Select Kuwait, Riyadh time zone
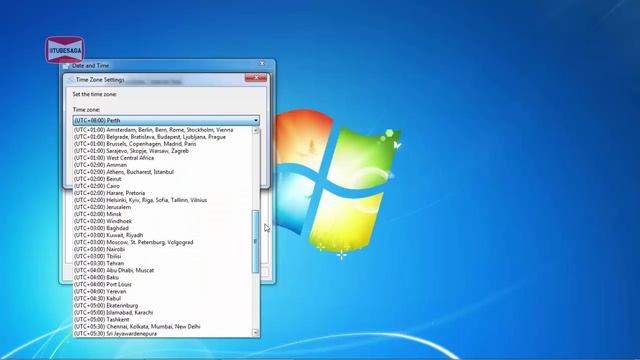 (163, 235)
